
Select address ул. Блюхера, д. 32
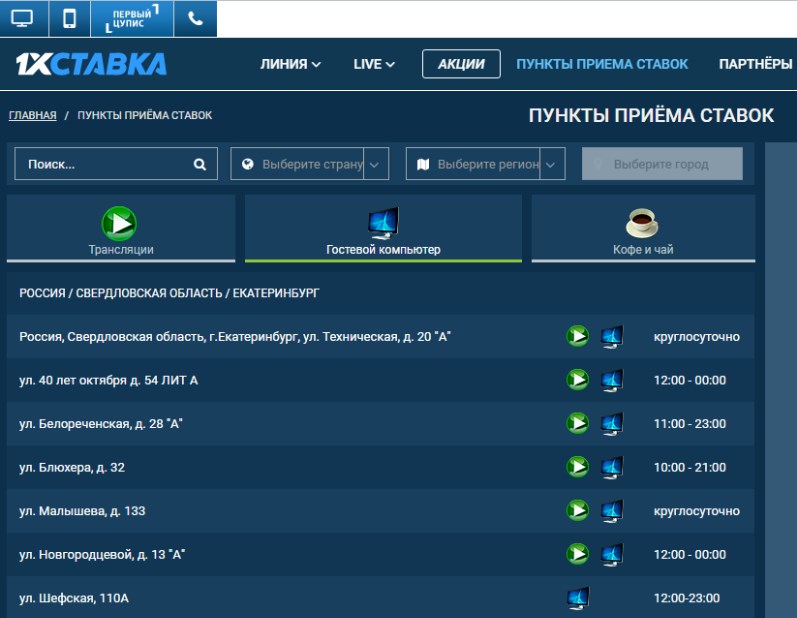tap(72, 468)
